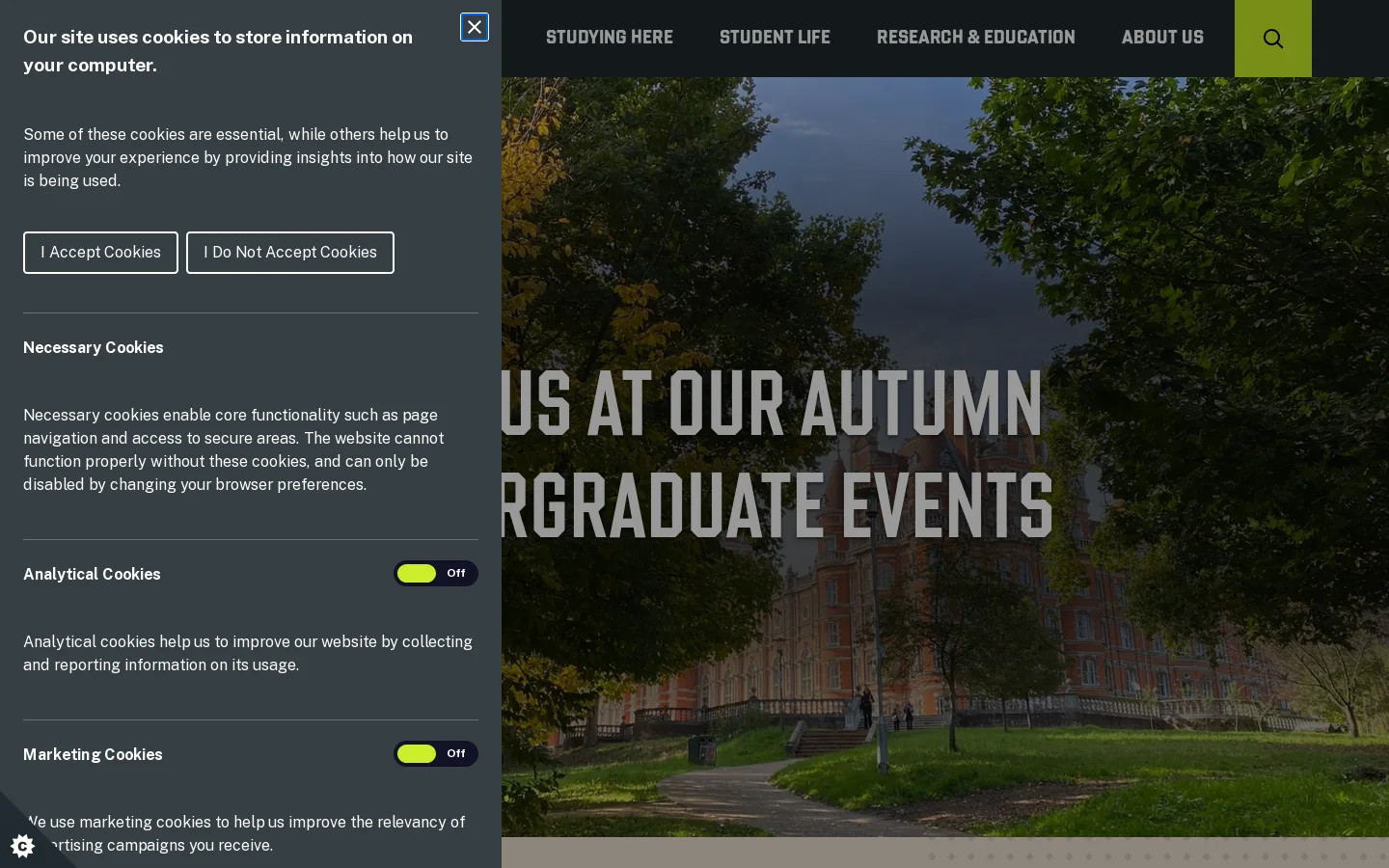The image size is (1389, 868).
Task: Open the Research & Education menu
Action: [976, 38]
